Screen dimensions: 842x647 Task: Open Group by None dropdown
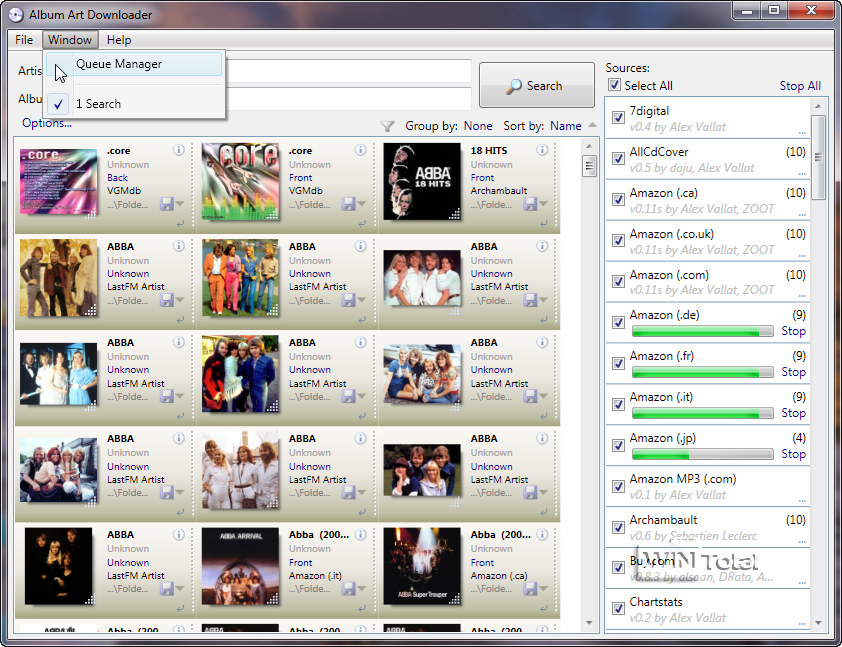[x=478, y=126]
